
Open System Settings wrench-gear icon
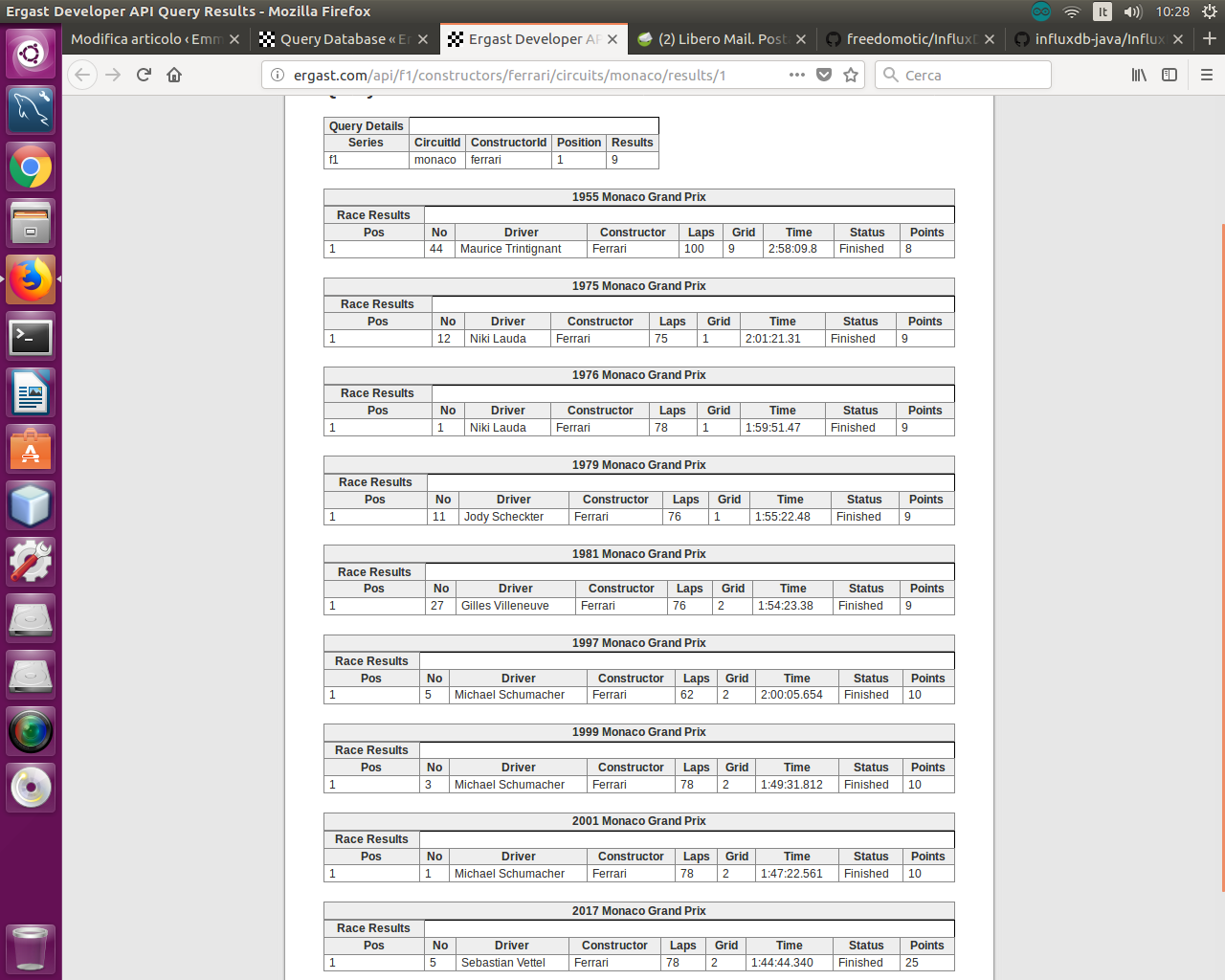(x=31, y=562)
